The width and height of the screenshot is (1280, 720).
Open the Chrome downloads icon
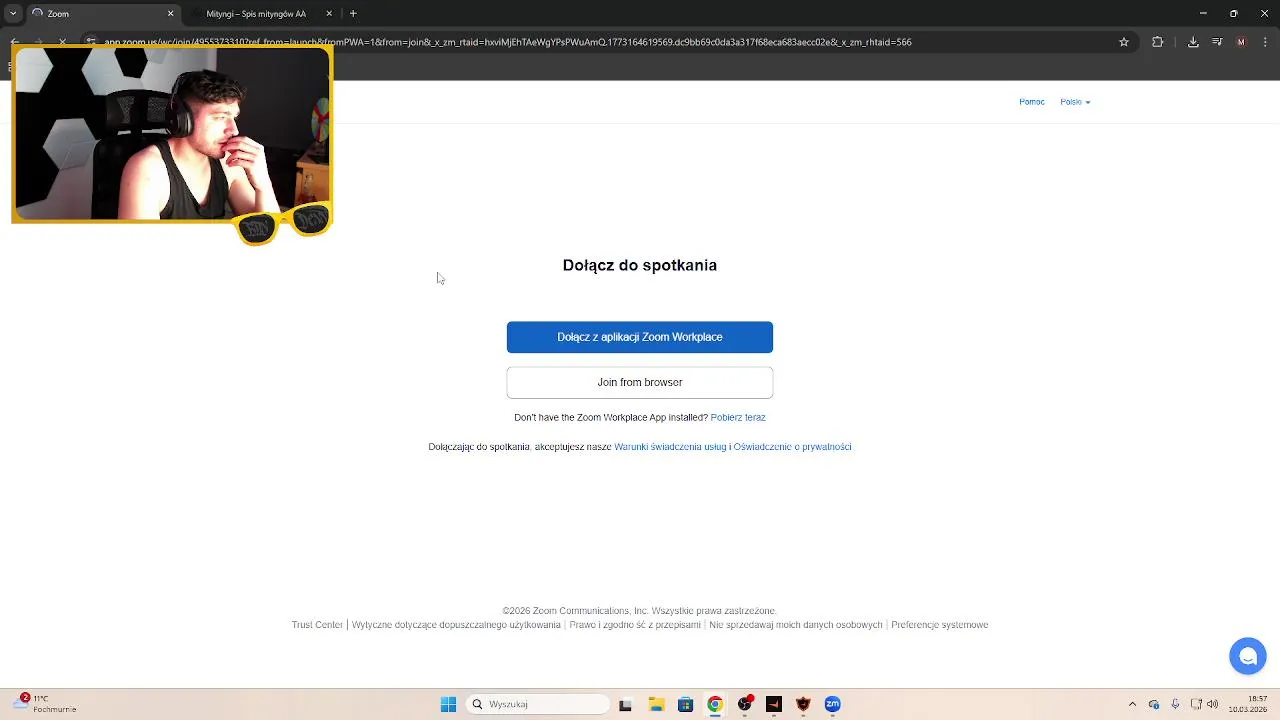[x=1193, y=42]
